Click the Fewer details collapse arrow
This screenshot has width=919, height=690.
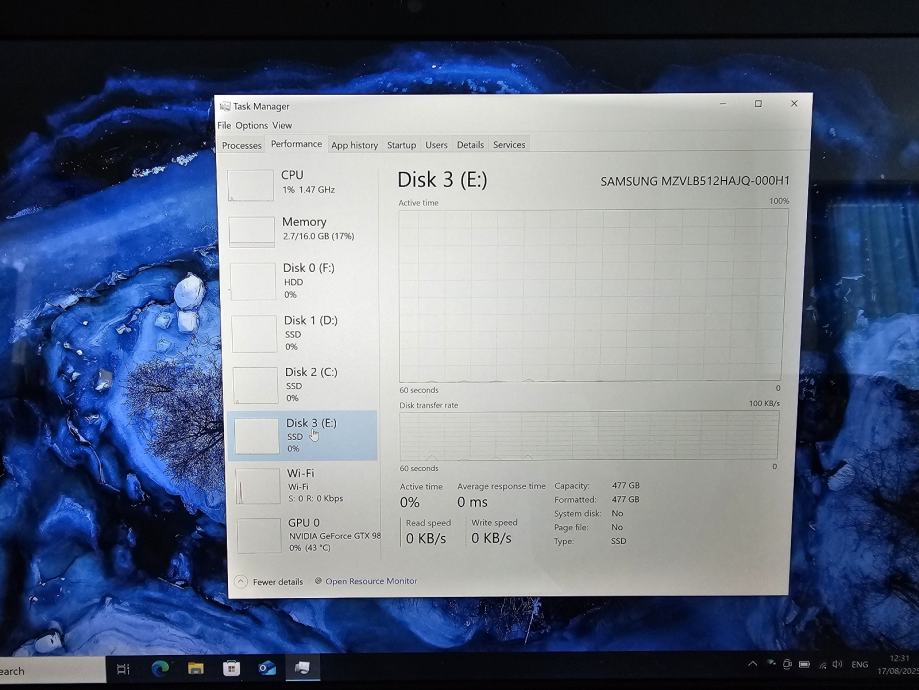click(241, 582)
